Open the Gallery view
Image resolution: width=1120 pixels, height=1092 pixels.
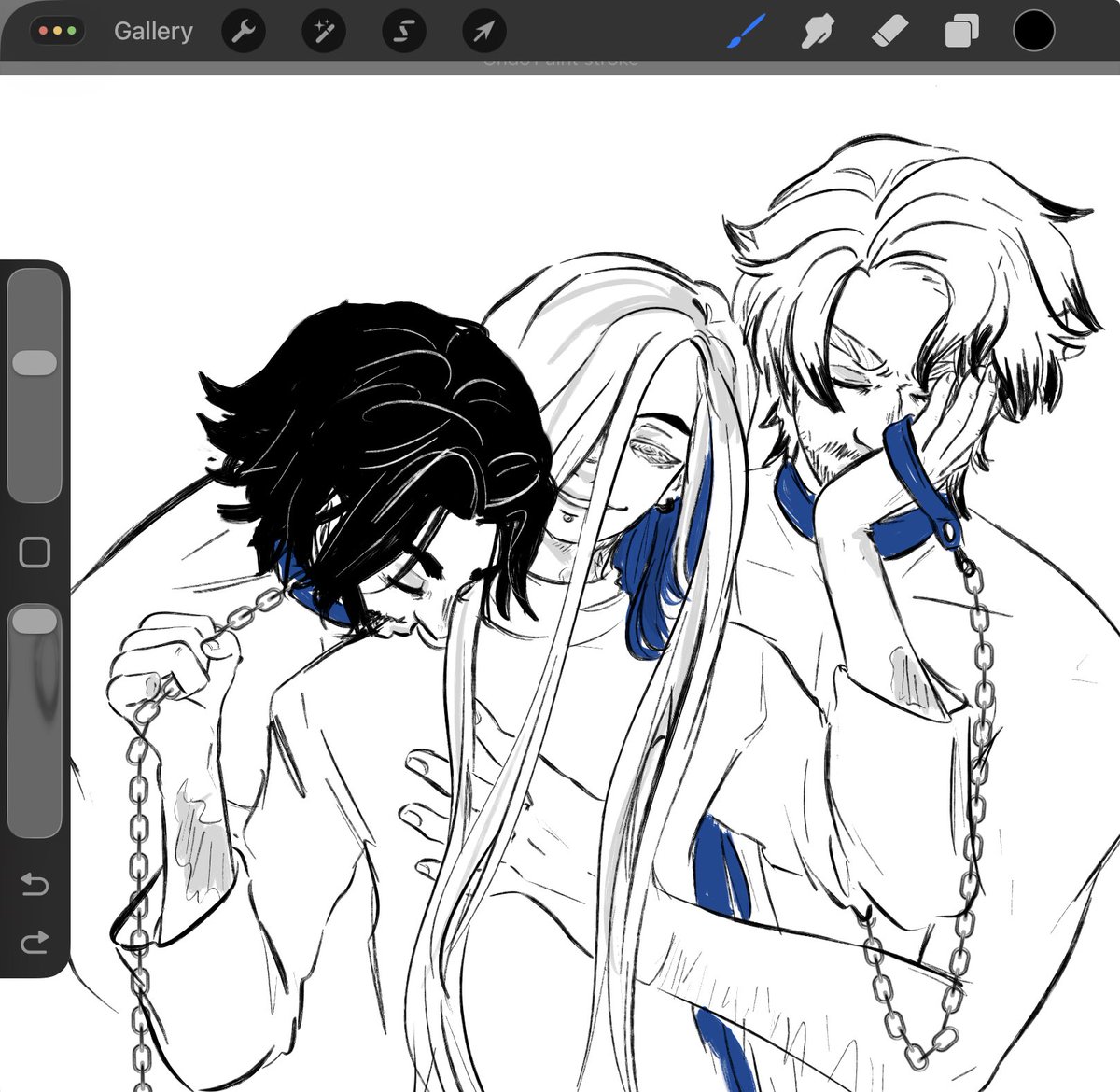coord(153,32)
